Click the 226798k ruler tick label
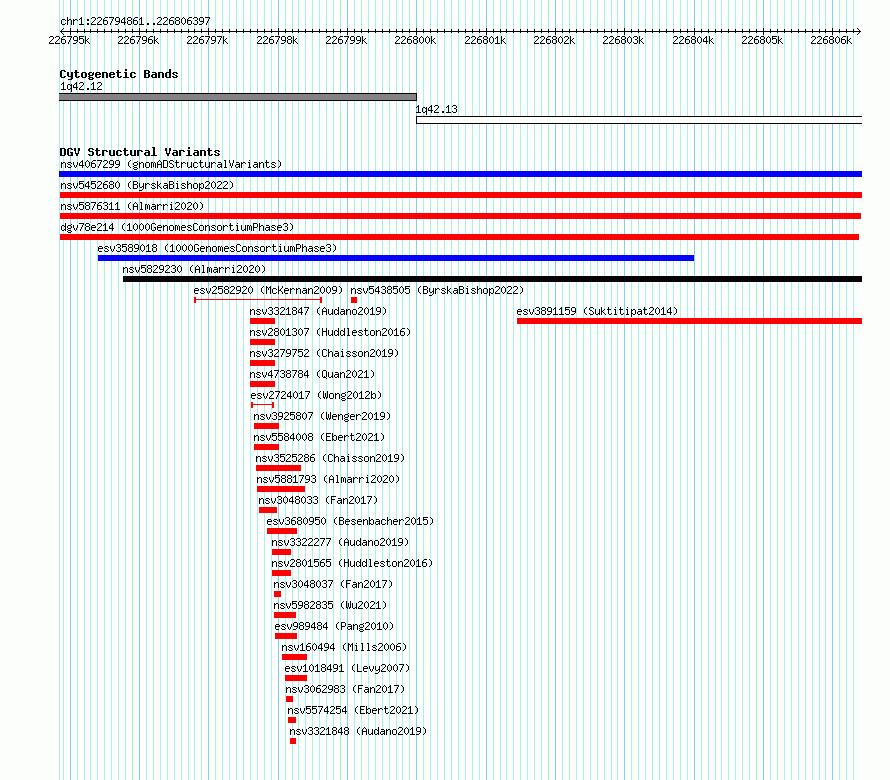The image size is (890, 780). 277,40
